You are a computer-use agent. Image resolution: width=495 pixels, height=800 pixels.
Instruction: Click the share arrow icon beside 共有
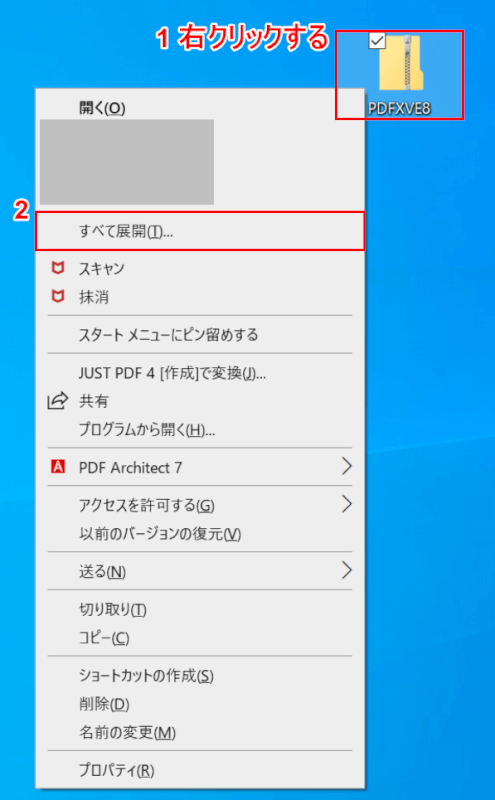(58, 401)
